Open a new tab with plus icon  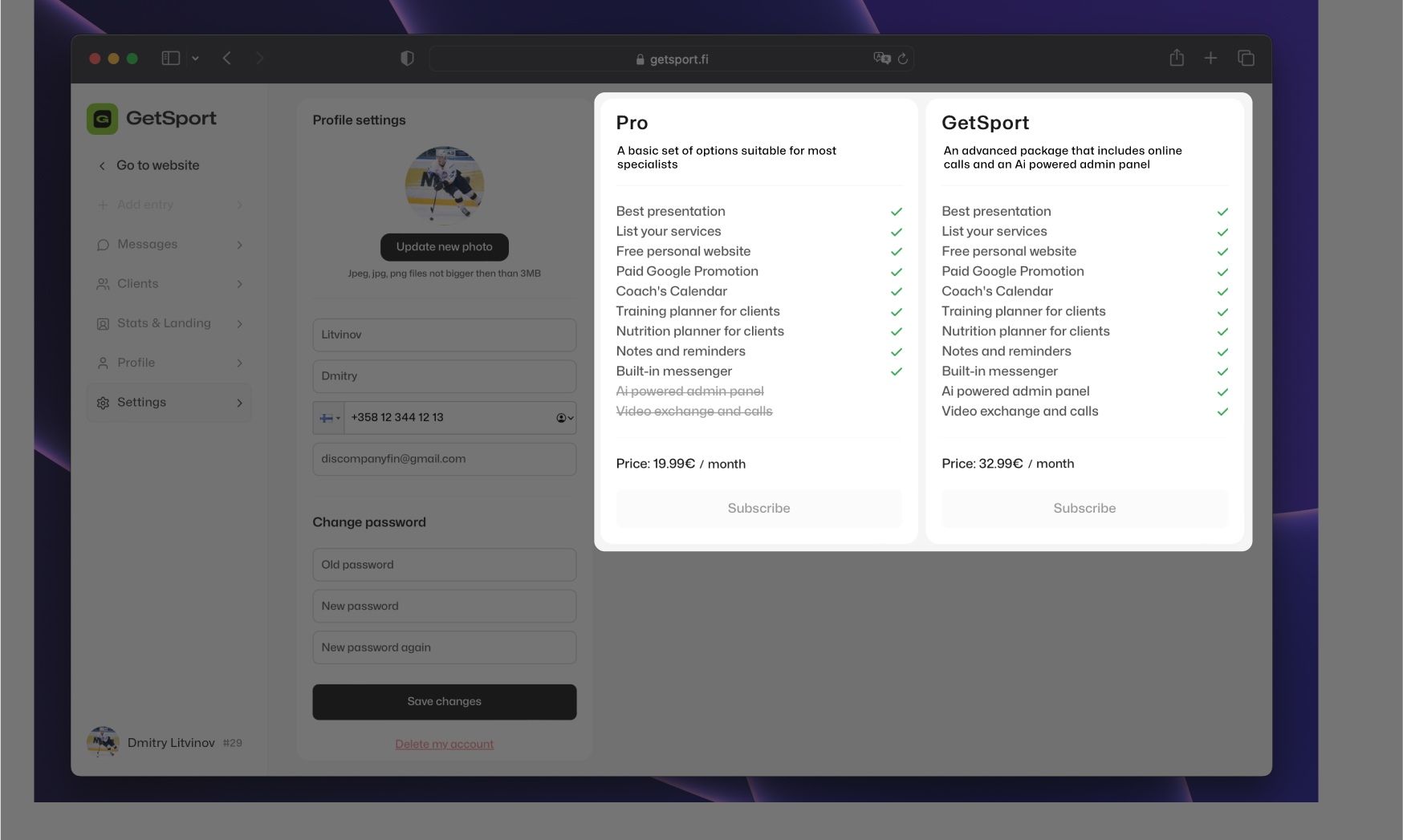tap(1210, 58)
